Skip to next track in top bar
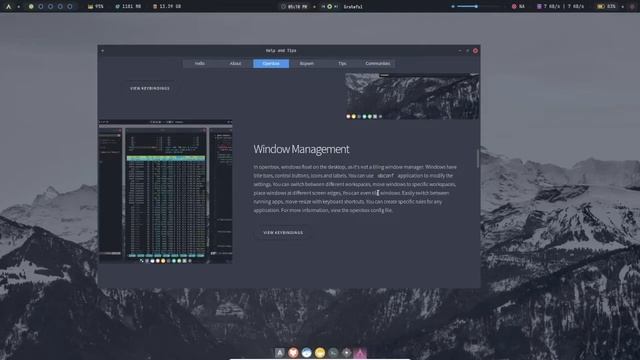 (x=336, y=7)
